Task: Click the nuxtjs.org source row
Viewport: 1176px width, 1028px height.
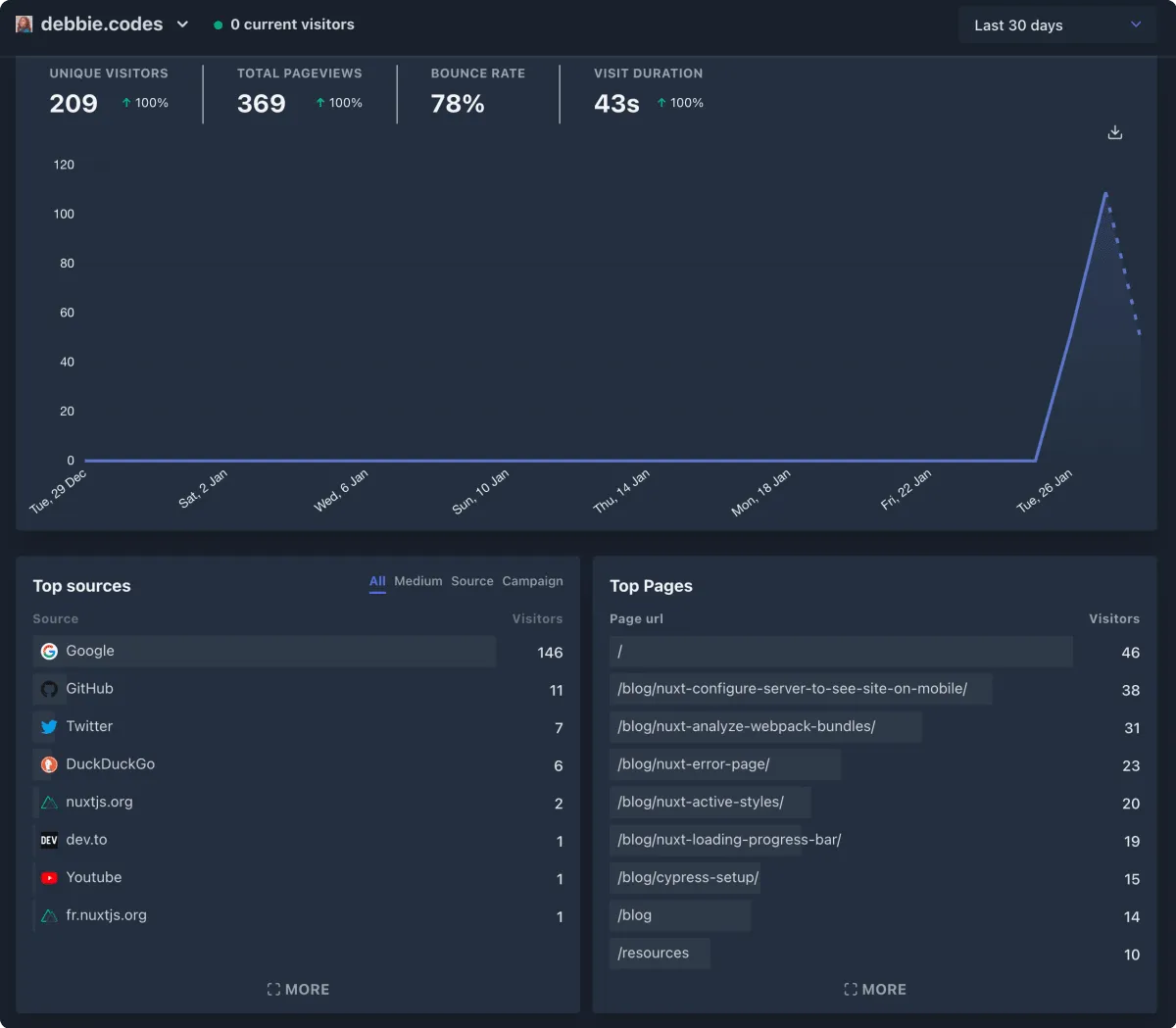Action: point(99,802)
